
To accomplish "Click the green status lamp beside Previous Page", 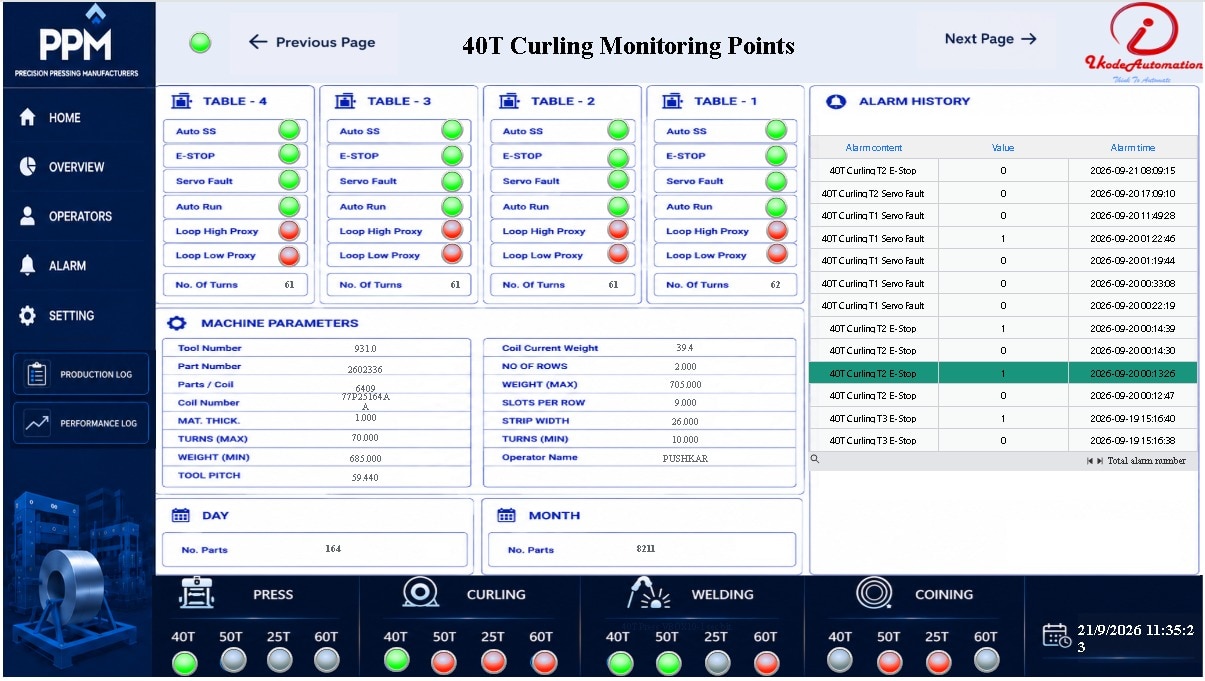I will (200, 43).
